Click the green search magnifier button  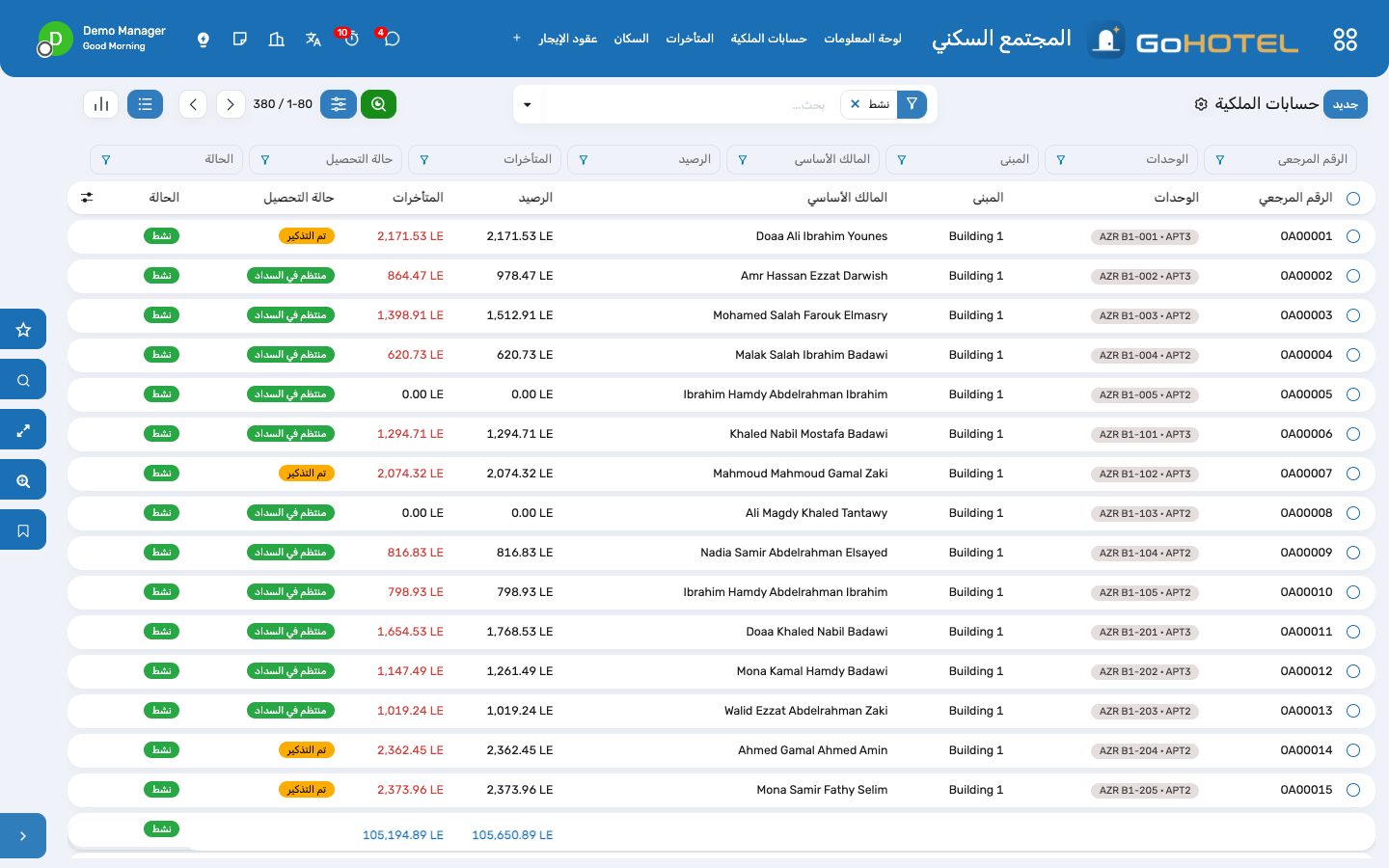(379, 104)
